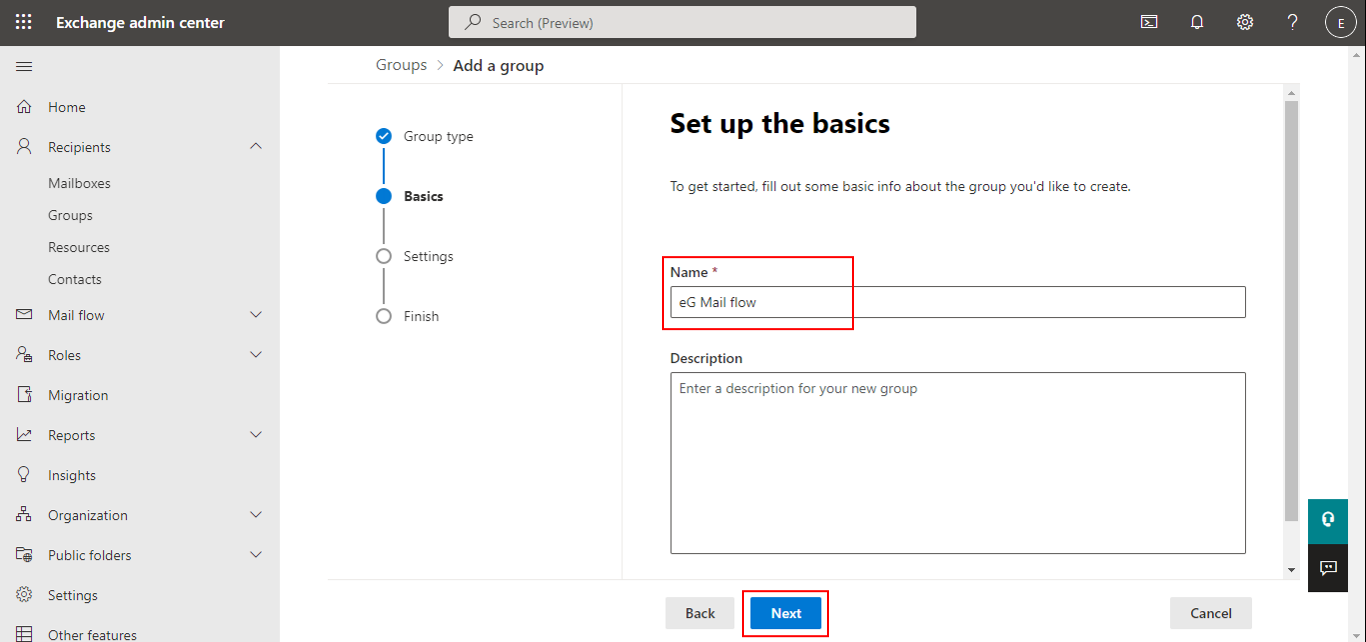Open the teal help headset widget
Viewport: 1366px width, 642px height.
pos(1328,519)
